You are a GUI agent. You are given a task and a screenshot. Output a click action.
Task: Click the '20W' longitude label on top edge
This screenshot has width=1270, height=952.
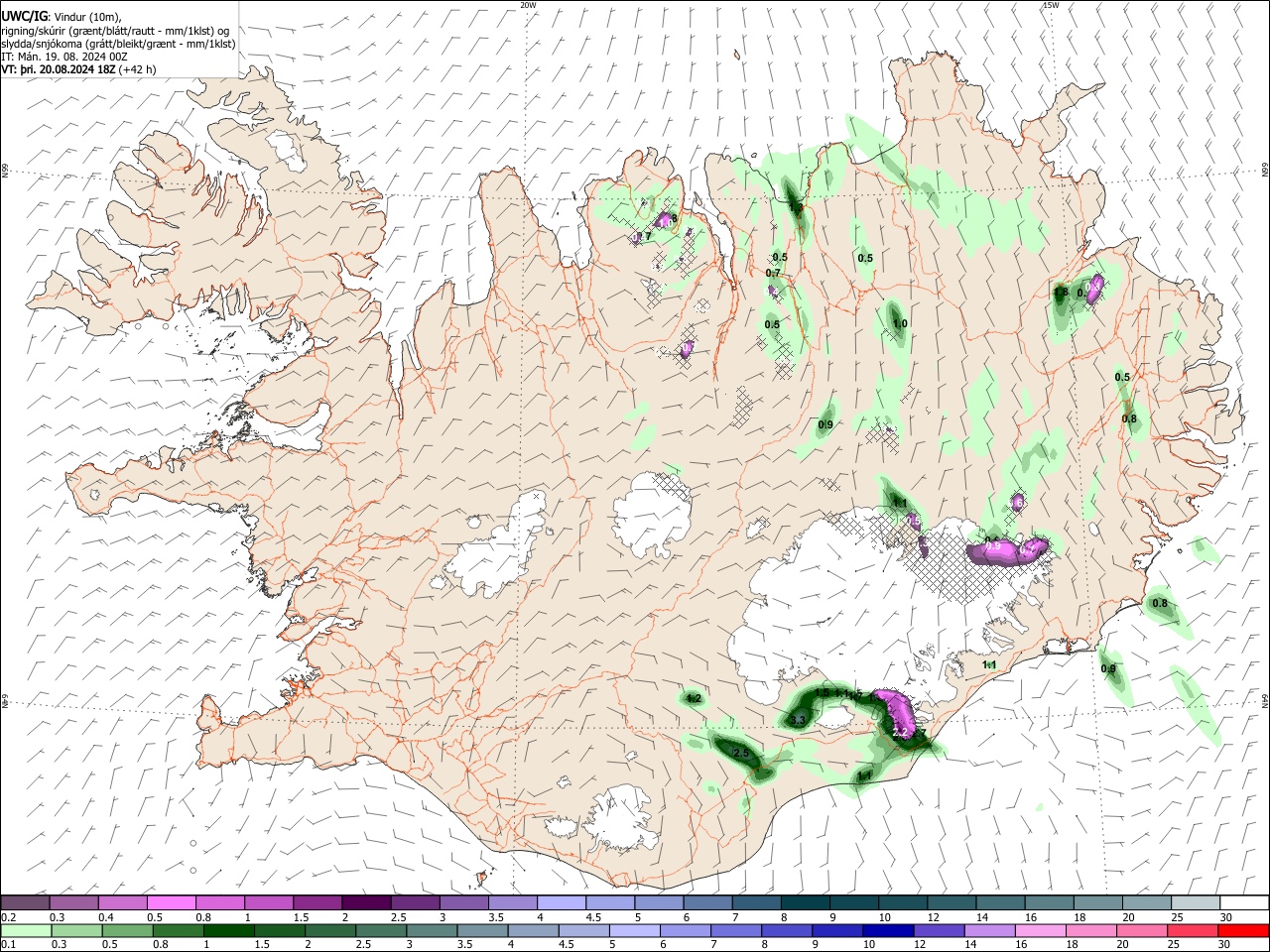528,5
